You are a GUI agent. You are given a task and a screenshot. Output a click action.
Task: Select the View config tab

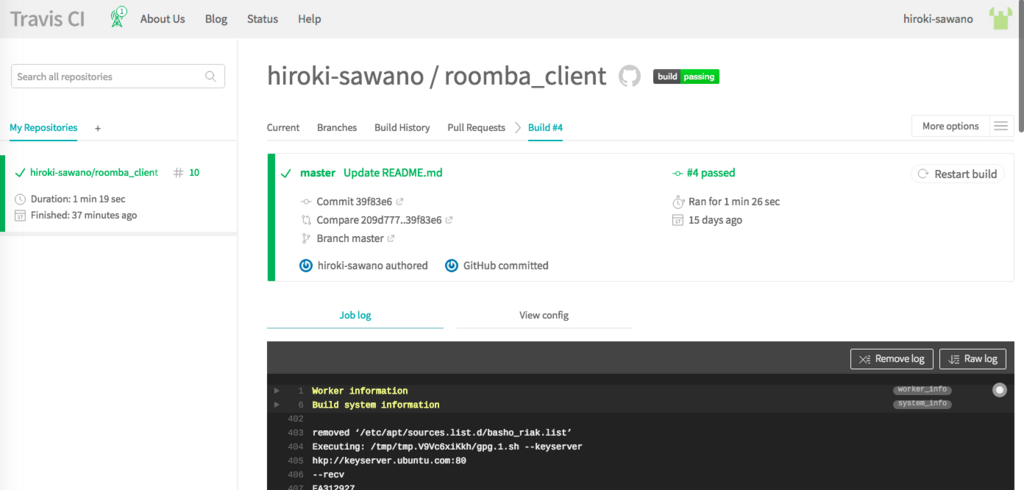coord(544,315)
